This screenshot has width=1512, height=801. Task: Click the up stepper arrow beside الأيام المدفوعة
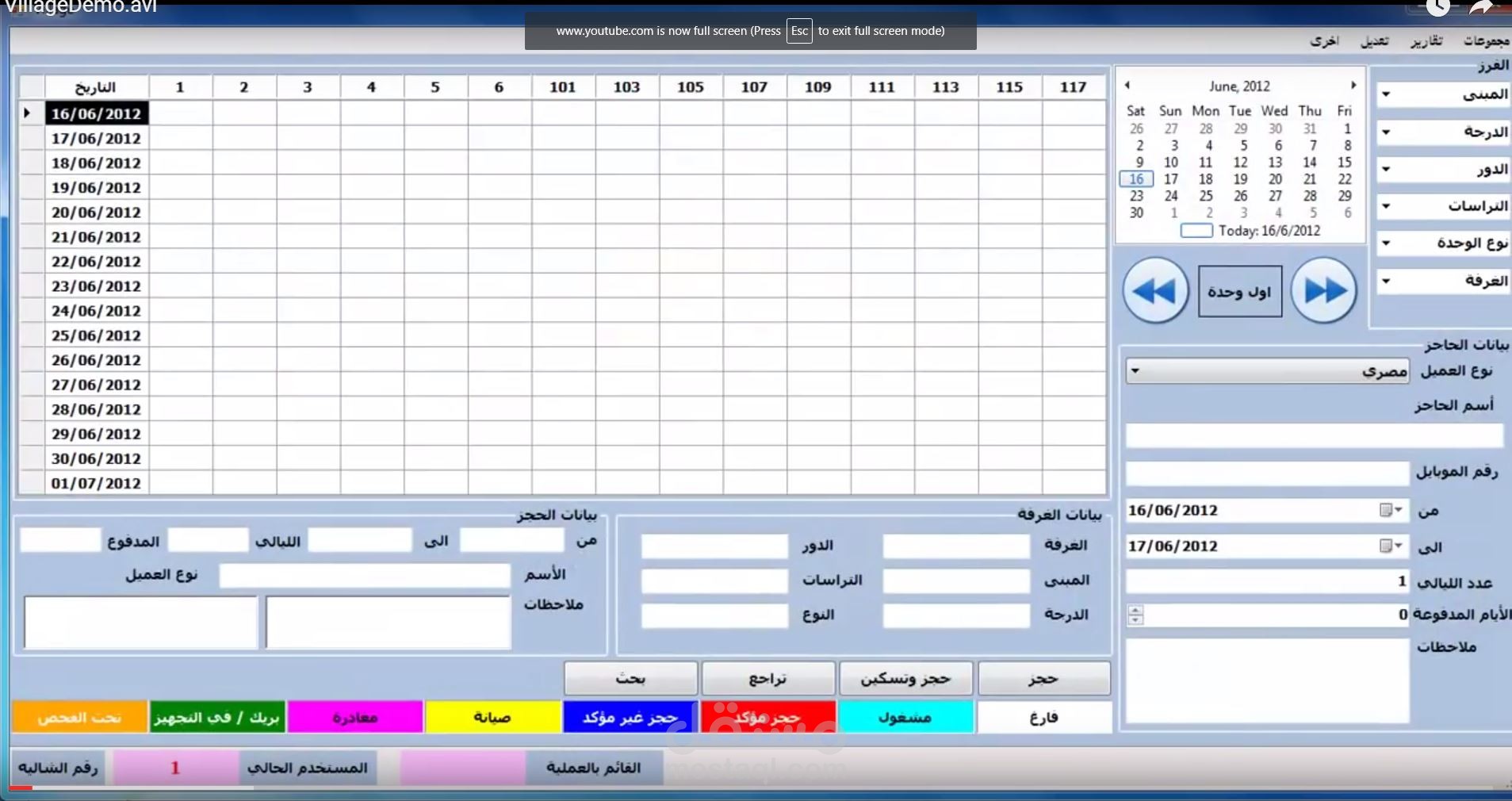pyautogui.click(x=1135, y=609)
